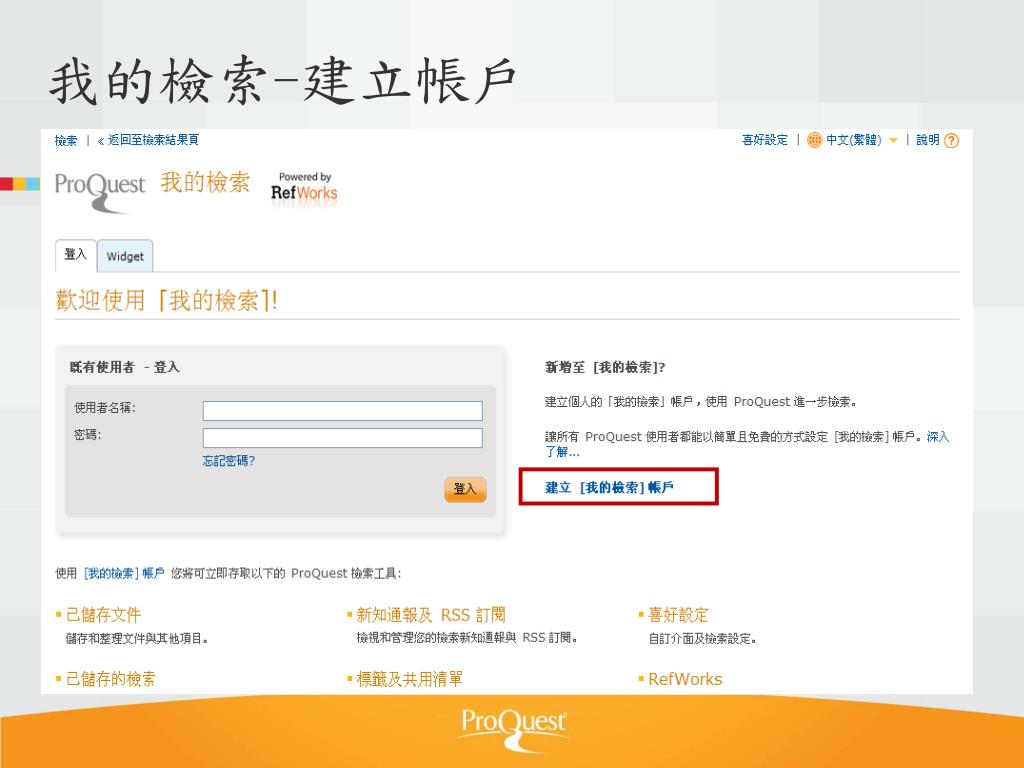Select the RefWorks feature heading
The image size is (1024, 768).
(x=685, y=679)
